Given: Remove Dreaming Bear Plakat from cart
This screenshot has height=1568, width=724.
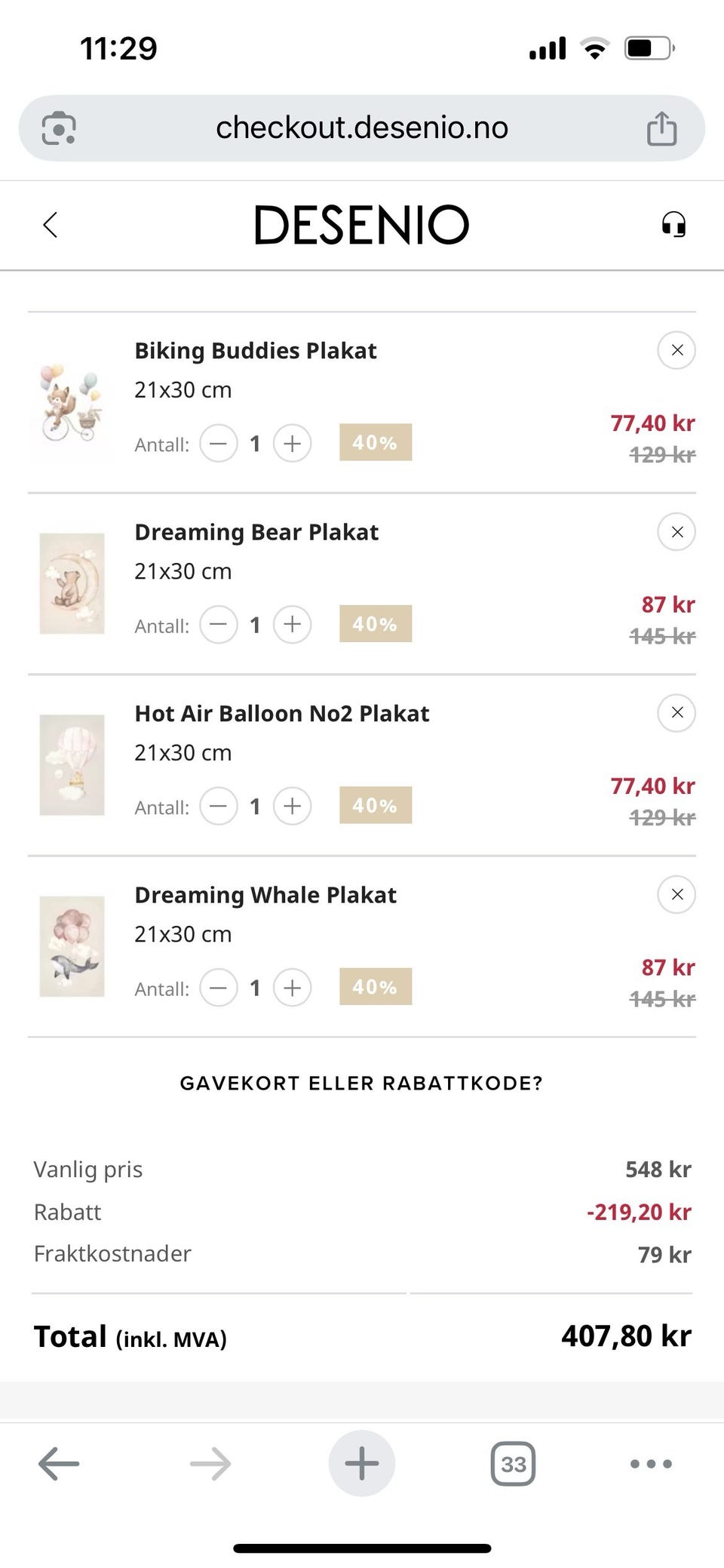Looking at the screenshot, I should click(676, 532).
